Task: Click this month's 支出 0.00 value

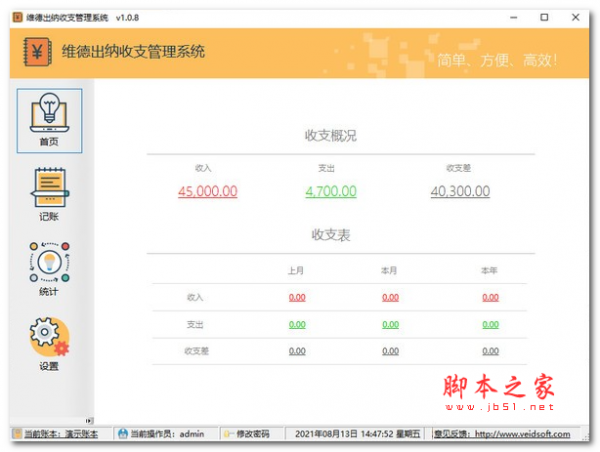Action: 390,324
